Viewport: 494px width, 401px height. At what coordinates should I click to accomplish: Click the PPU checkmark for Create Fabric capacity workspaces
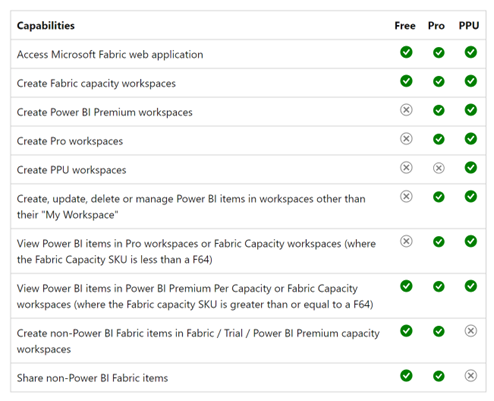click(x=471, y=81)
